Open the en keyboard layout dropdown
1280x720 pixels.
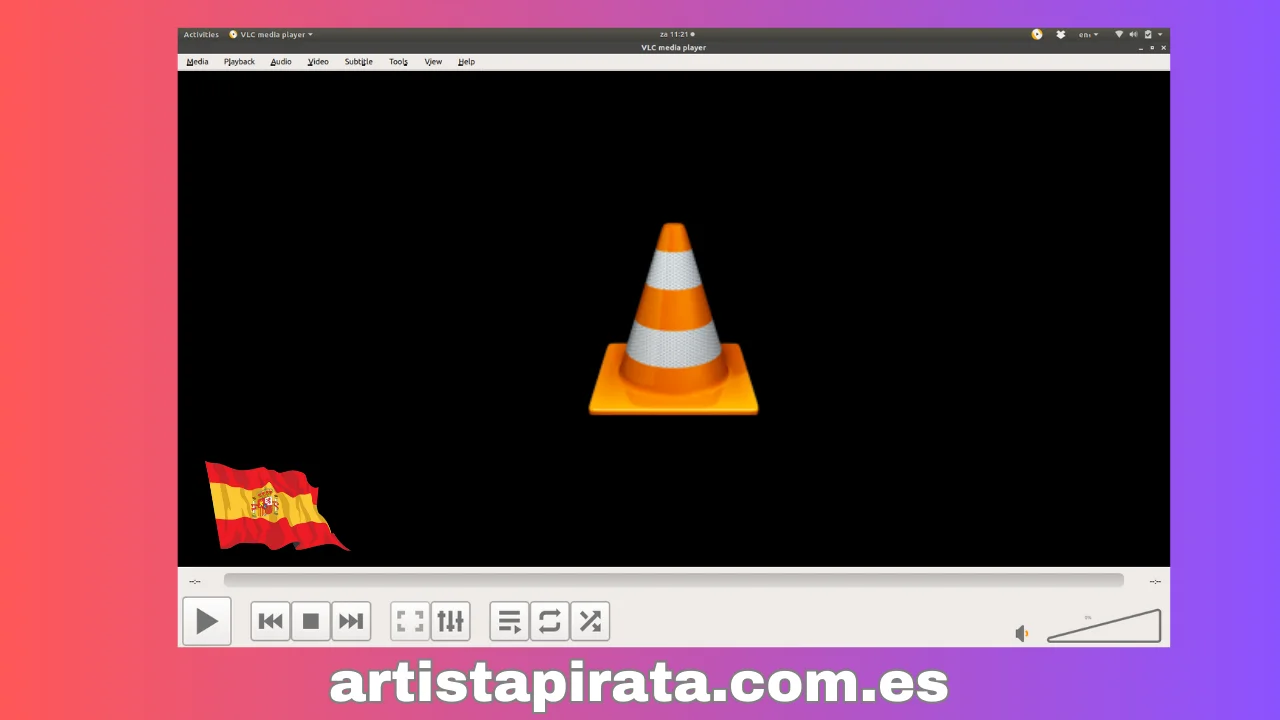tap(1088, 34)
